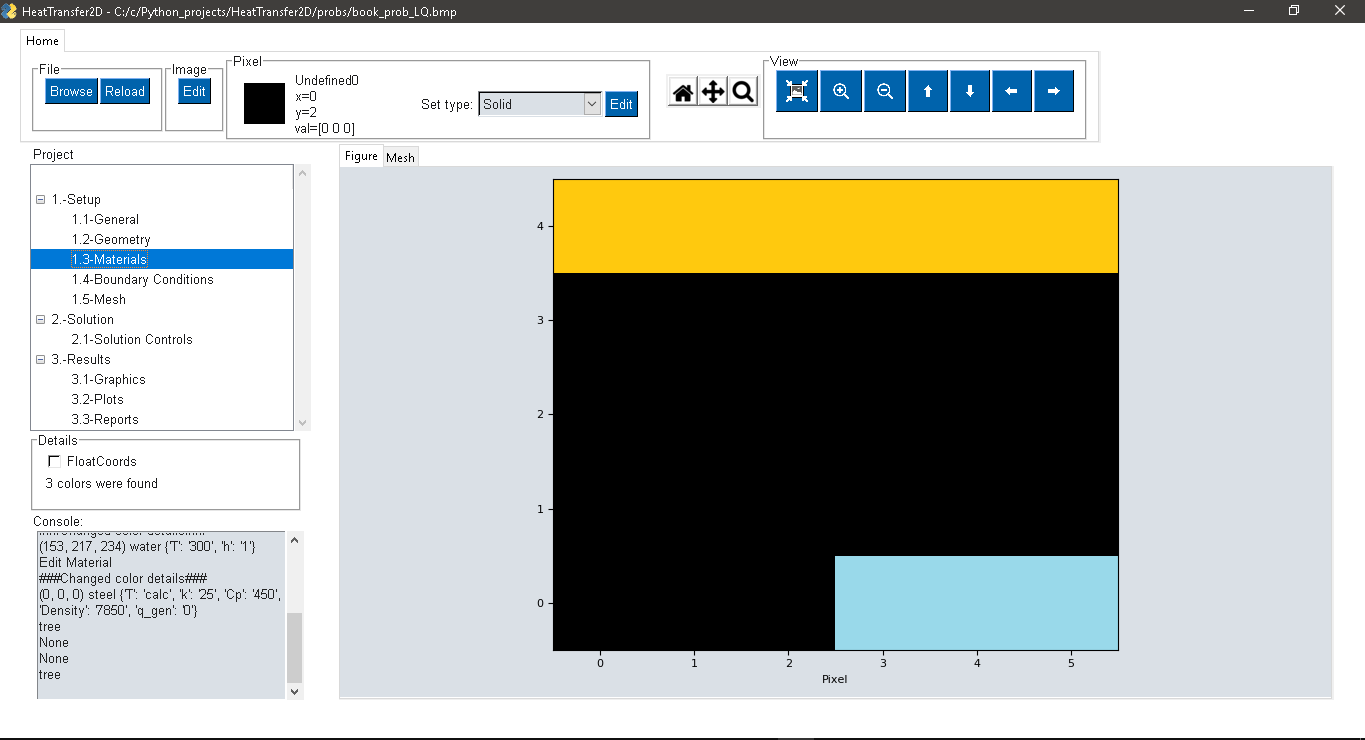Activate the pan move-arrows tool
The image size is (1365, 740).
713,92
